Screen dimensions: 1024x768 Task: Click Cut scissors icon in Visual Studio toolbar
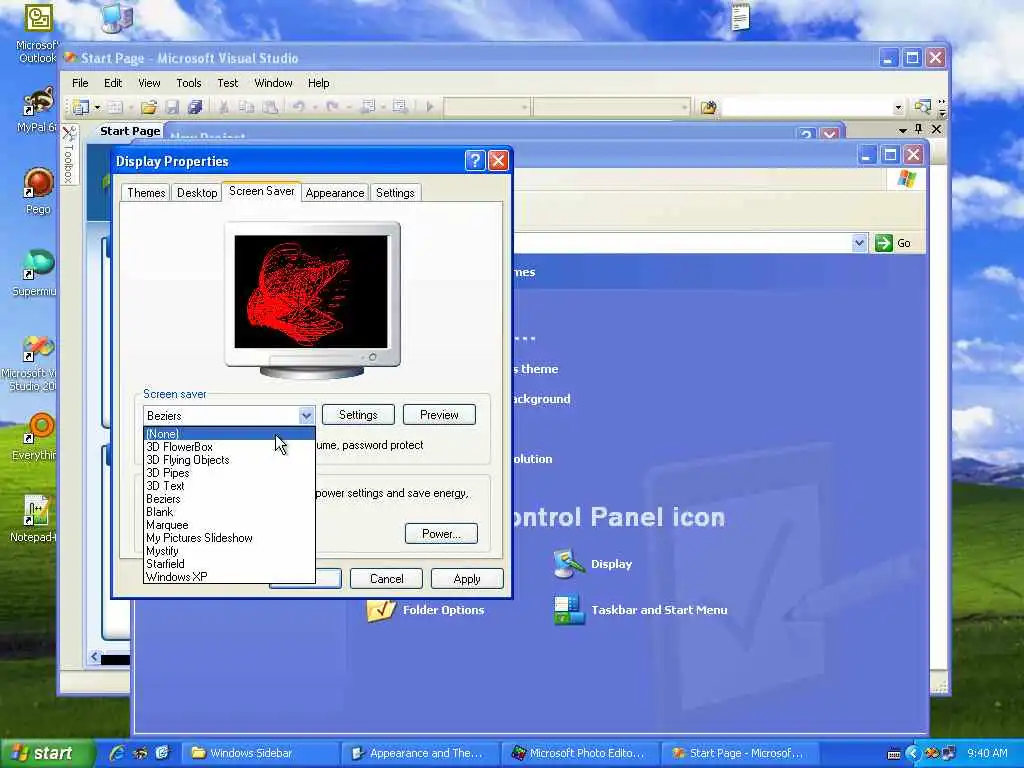coord(224,106)
